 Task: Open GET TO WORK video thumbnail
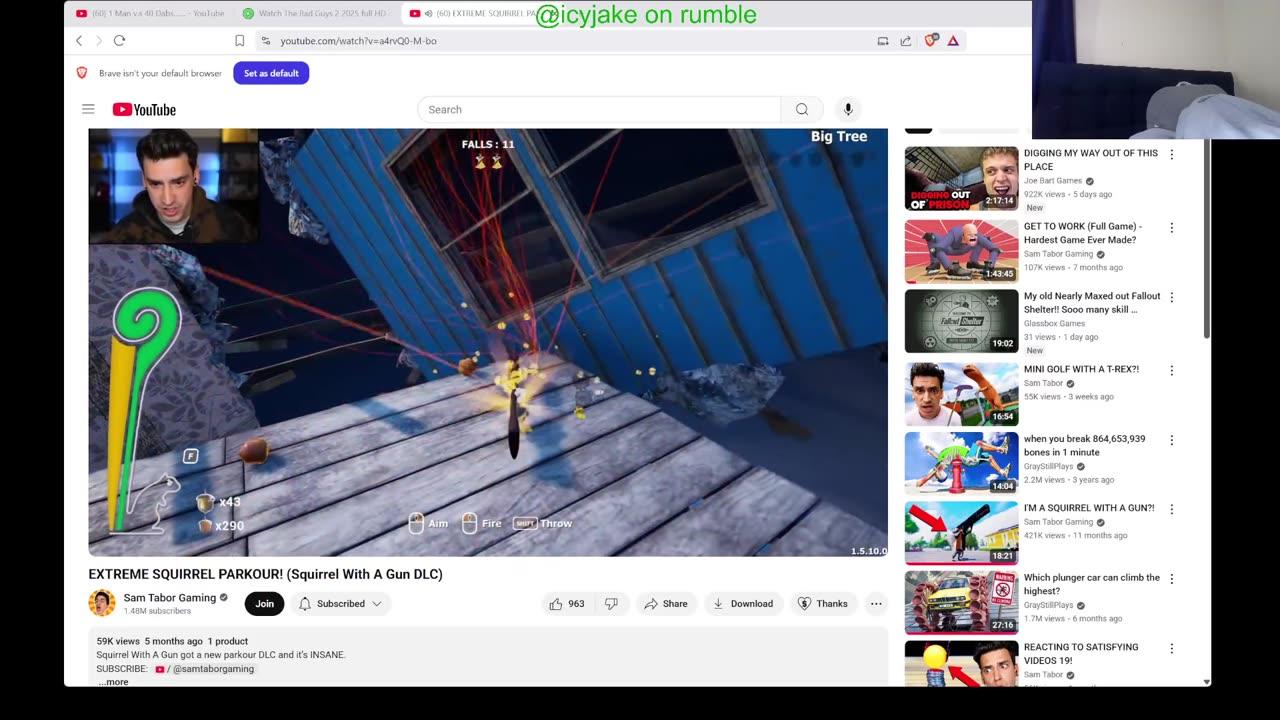[961, 252]
